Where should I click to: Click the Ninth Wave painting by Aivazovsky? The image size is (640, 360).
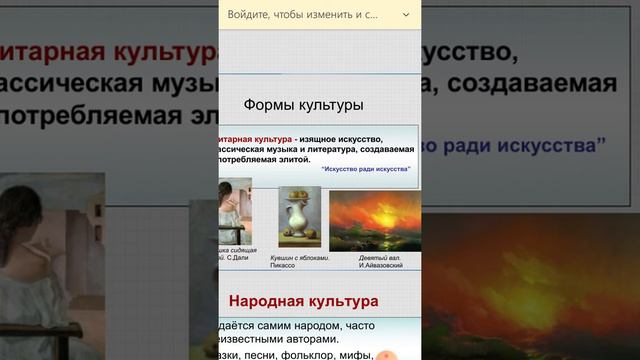coord(375,221)
